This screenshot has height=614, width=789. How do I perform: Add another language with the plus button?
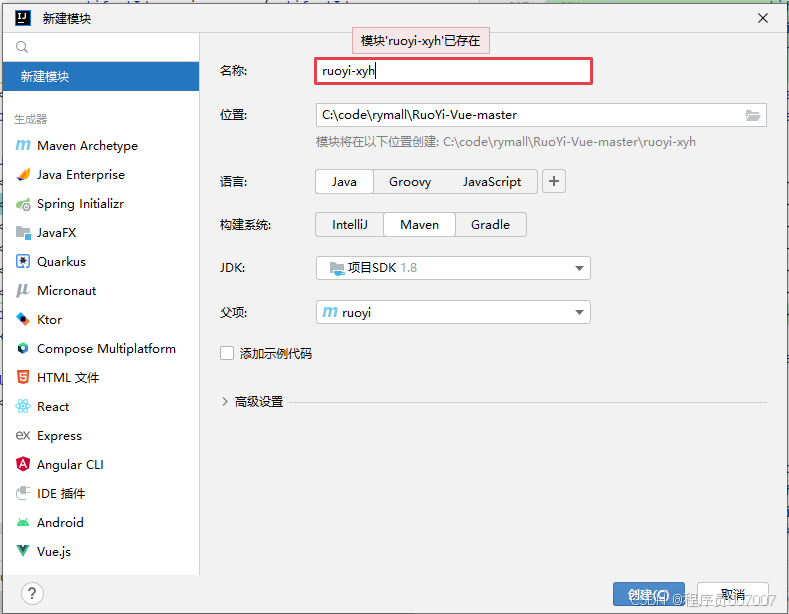click(x=554, y=181)
